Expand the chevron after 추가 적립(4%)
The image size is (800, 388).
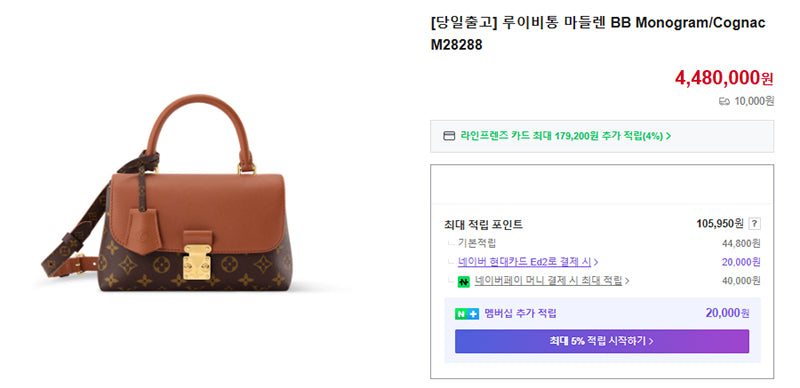[x=668, y=136]
